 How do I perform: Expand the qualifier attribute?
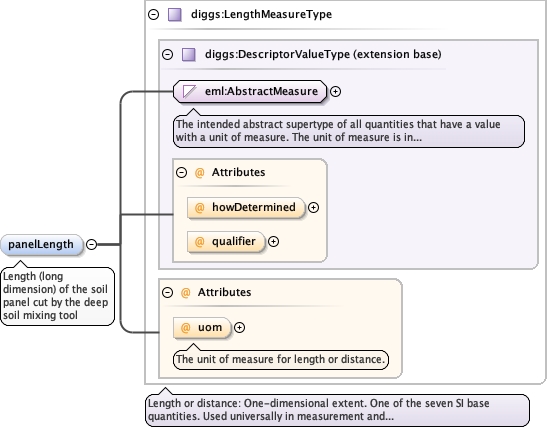pyautogui.click(x=273, y=242)
